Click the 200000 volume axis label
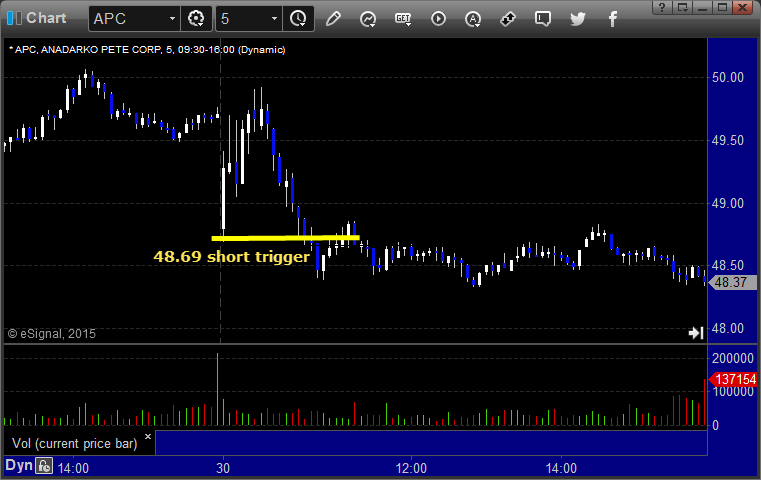This screenshot has height=480, width=761. point(733,358)
